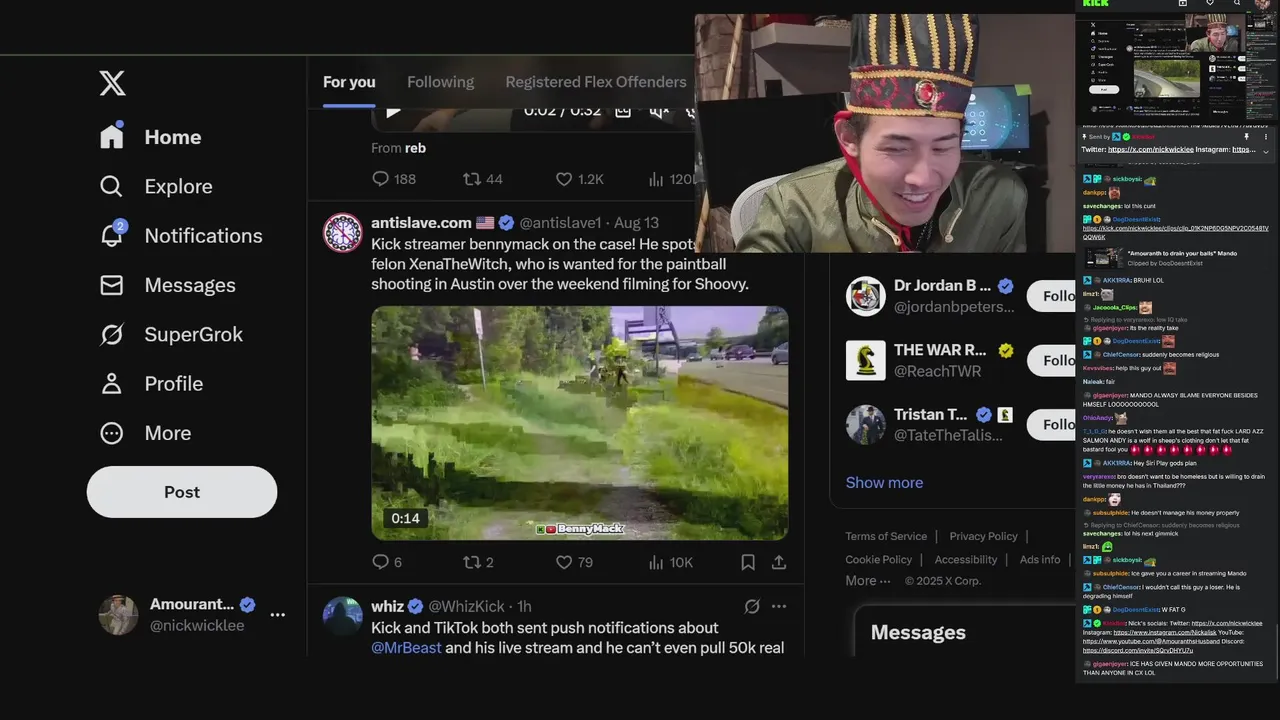This screenshot has width=1280, height=720.
Task: Click the Post button
Action: point(182,492)
